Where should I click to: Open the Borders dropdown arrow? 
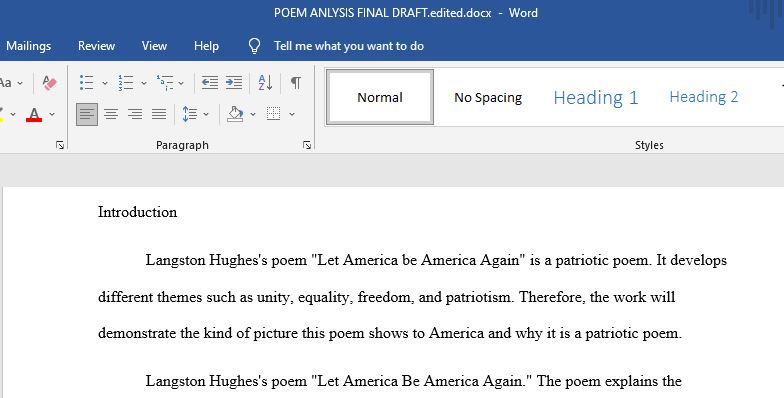click(292, 114)
